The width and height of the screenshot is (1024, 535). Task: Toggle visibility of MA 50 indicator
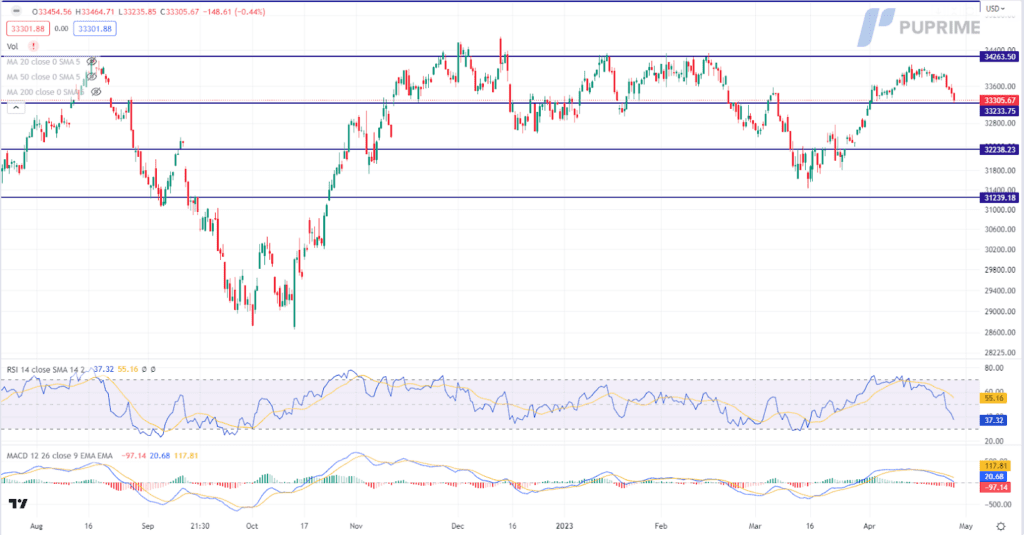coord(91,76)
